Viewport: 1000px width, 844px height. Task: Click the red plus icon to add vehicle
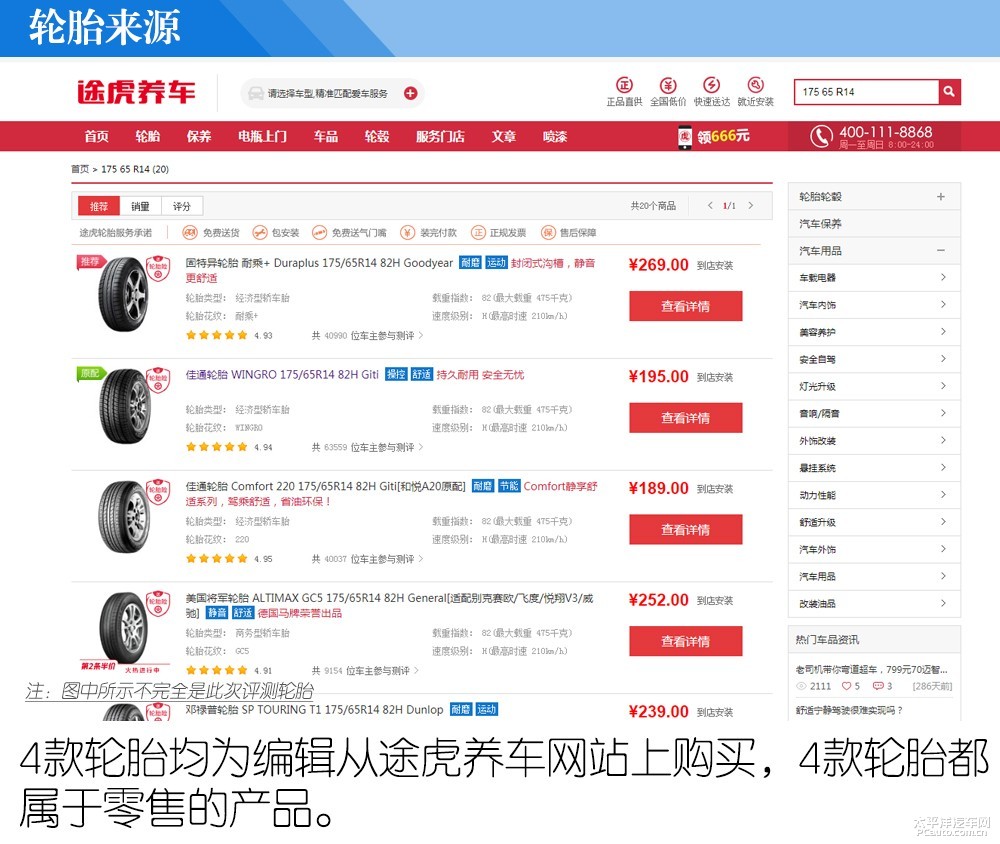[x=411, y=93]
